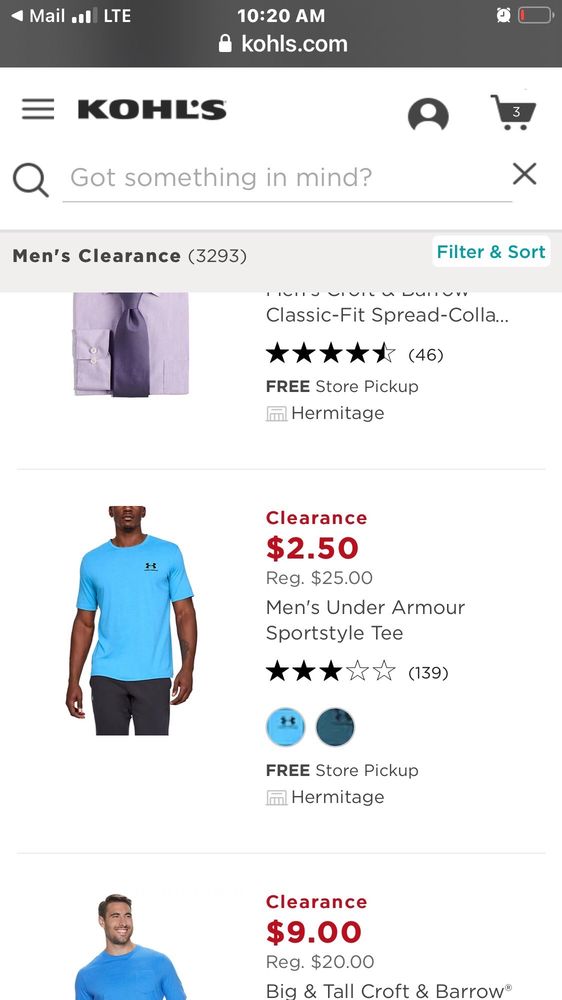562x1000 pixels.
Task: Open the hamburger navigation menu
Action: (x=38, y=109)
